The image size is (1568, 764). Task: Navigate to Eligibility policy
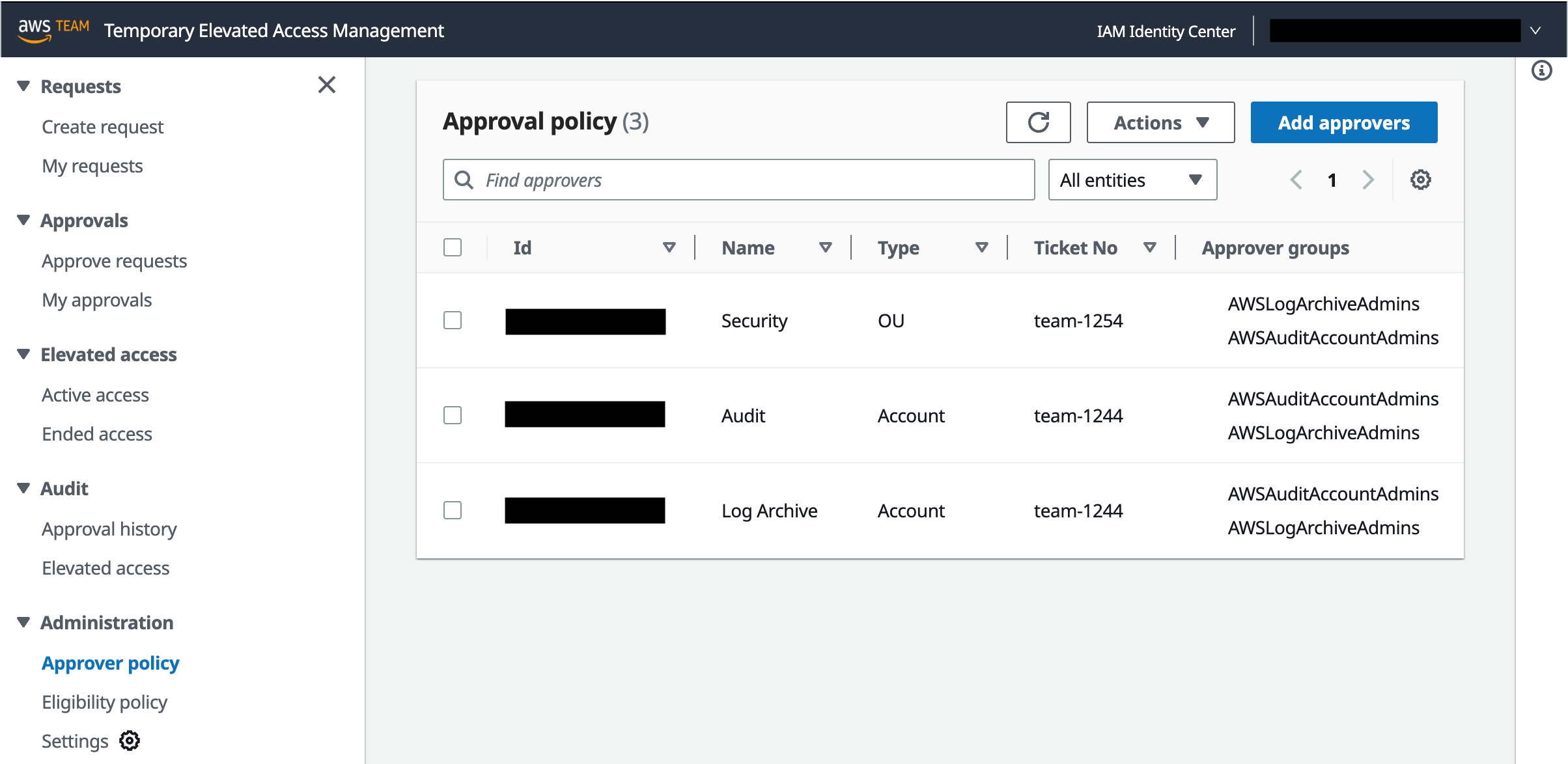point(104,702)
